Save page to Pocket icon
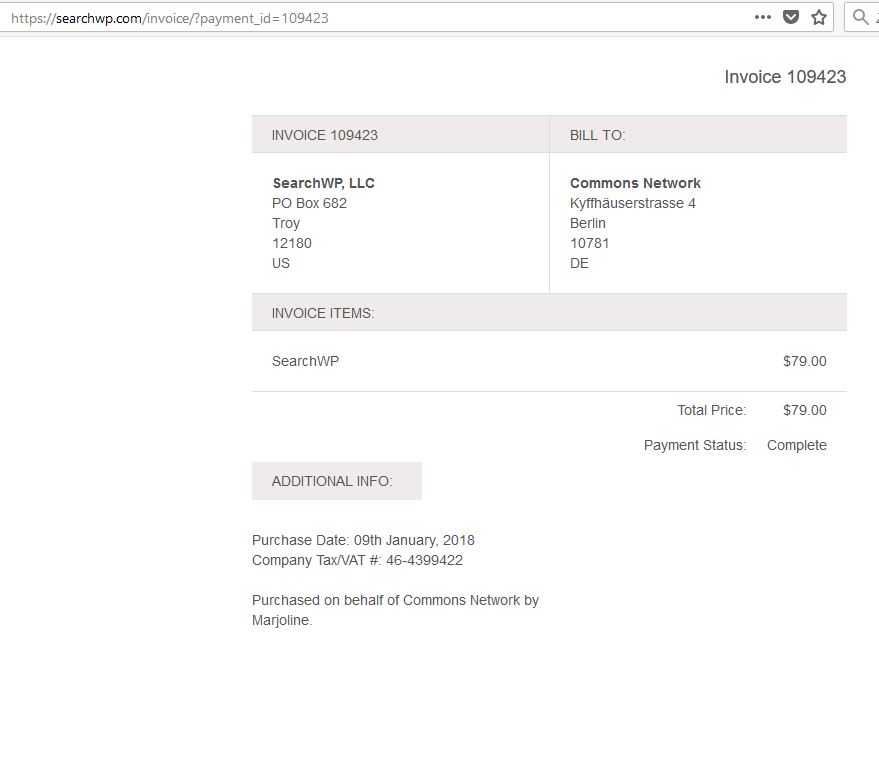The height and width of the screenshot is (768, 879). pyautogui.click(x=791, y=17)
